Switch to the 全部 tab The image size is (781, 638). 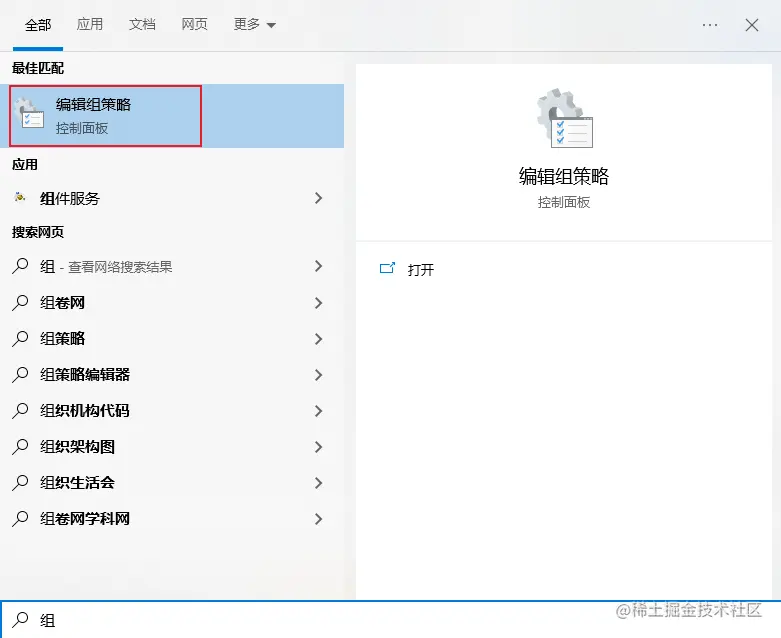38,25
